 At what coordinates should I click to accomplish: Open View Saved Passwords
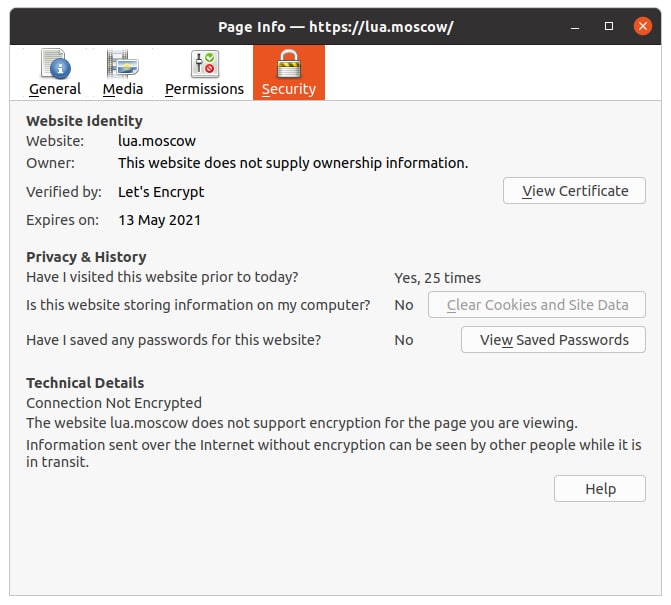(x=553, y=340)
